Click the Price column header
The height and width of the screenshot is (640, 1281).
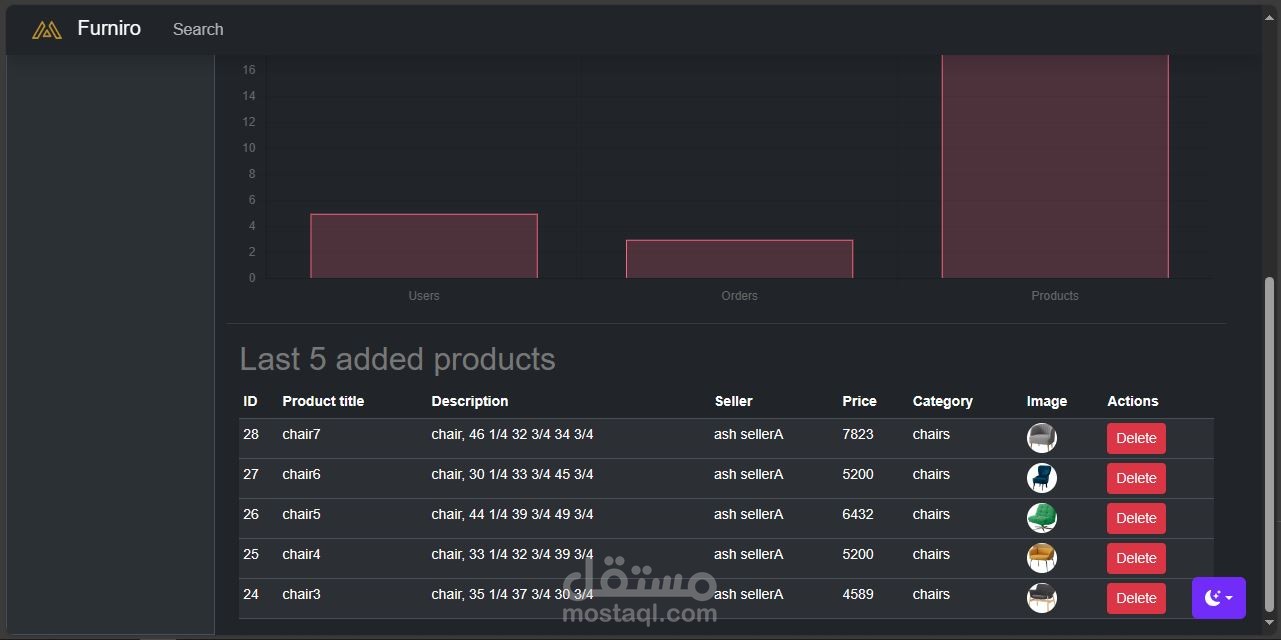pyautogui.click(x=859, y=401)
